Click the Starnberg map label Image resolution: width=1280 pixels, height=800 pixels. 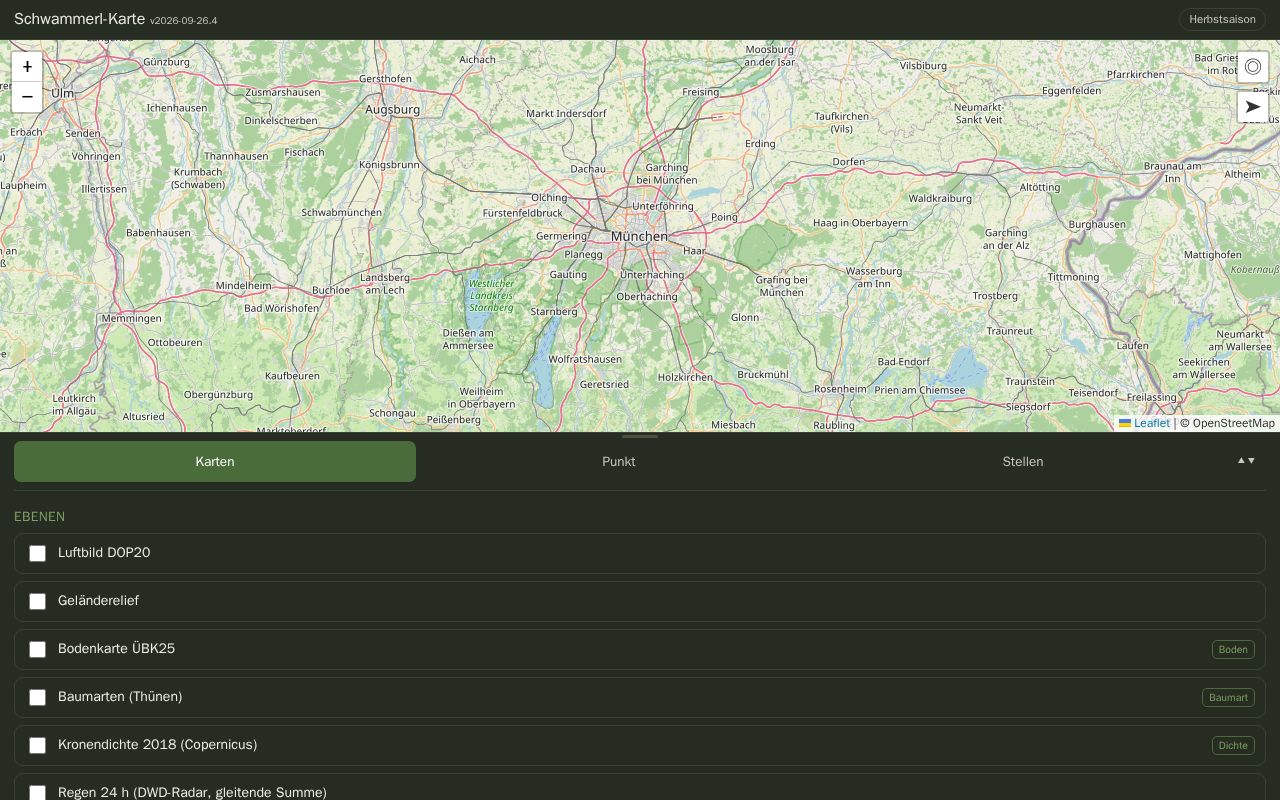[554, 311]
